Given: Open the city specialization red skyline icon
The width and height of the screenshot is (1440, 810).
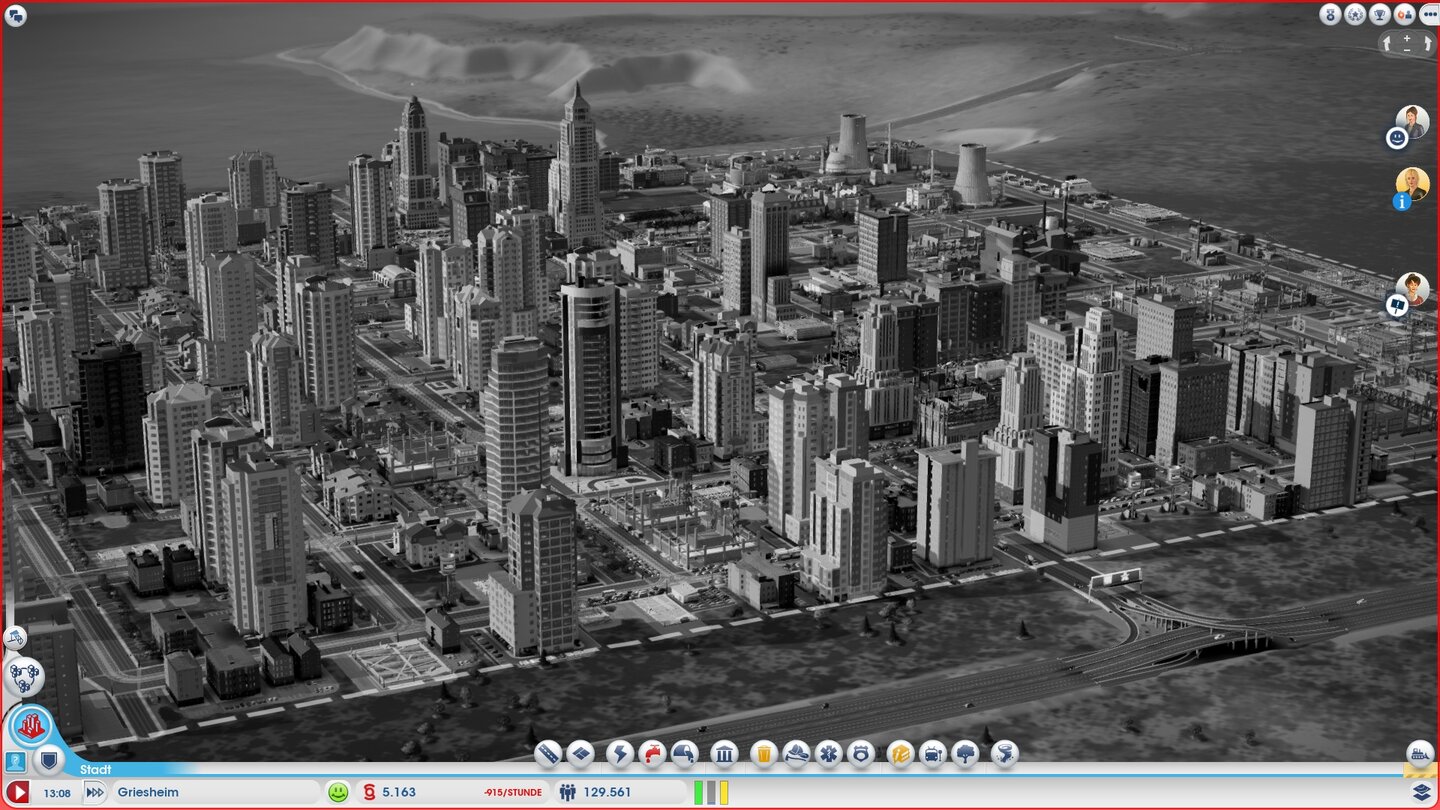Looking at the screenshot, I should click(31, 726).
